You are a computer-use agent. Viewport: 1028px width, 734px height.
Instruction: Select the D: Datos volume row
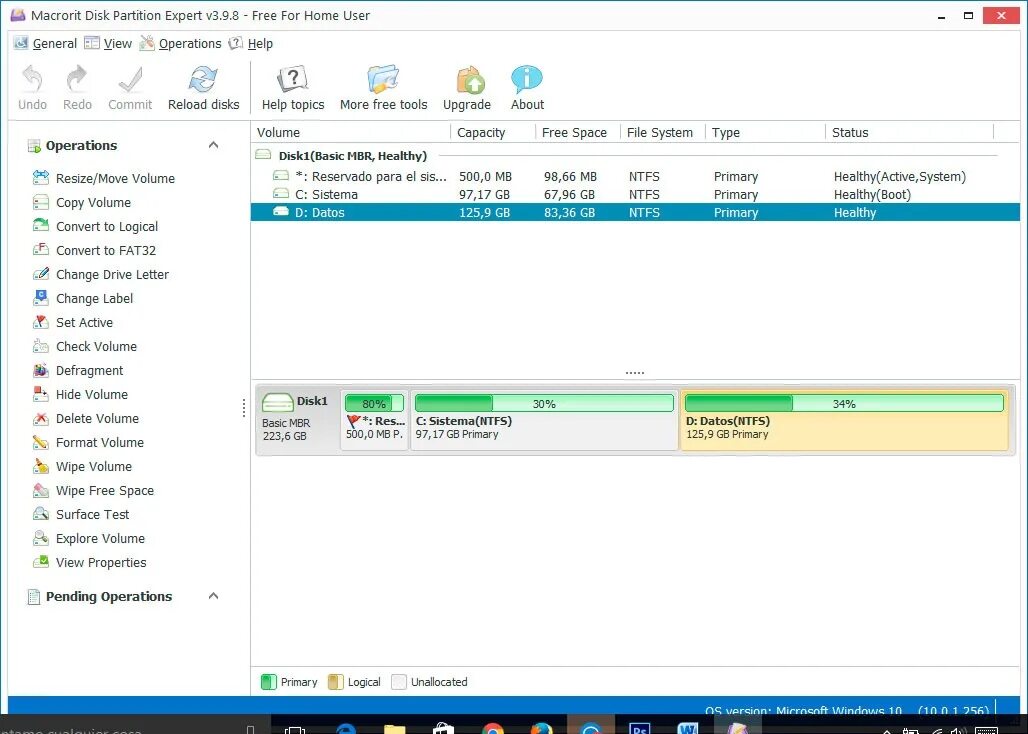[x=635, y=212]
